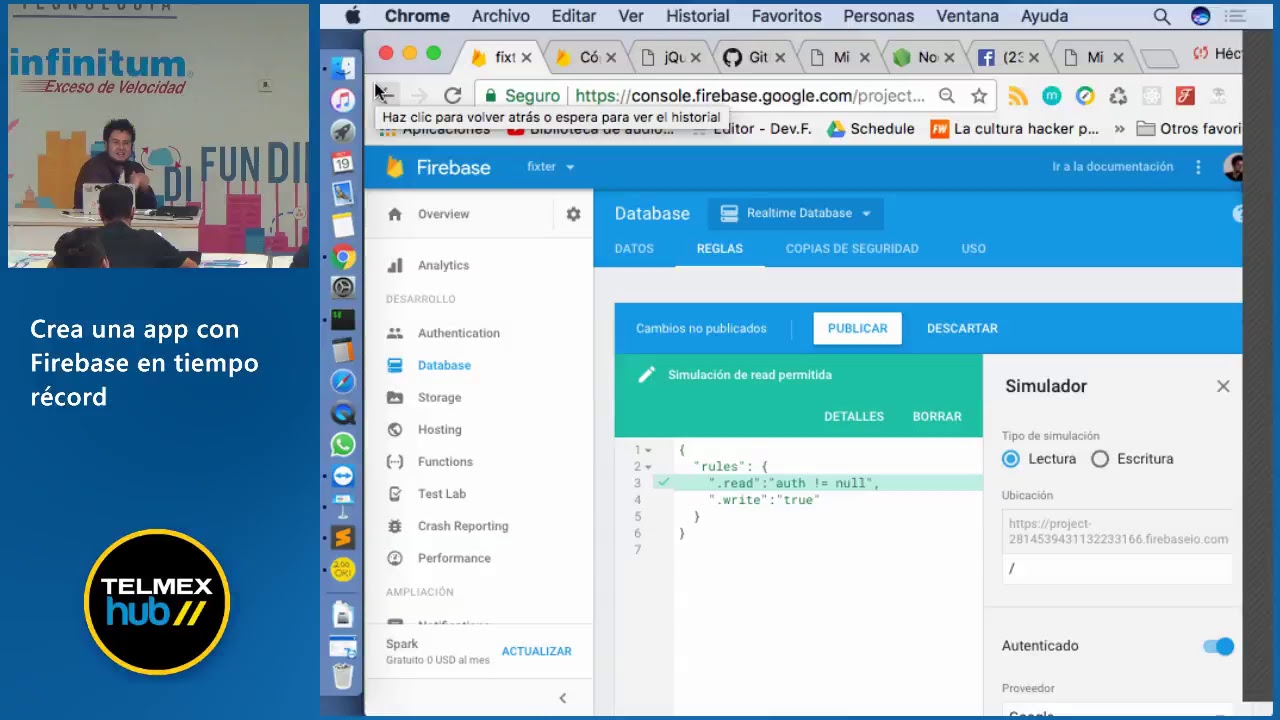Open Spotlight search magnifier in menu bar

click(1161, 16)
